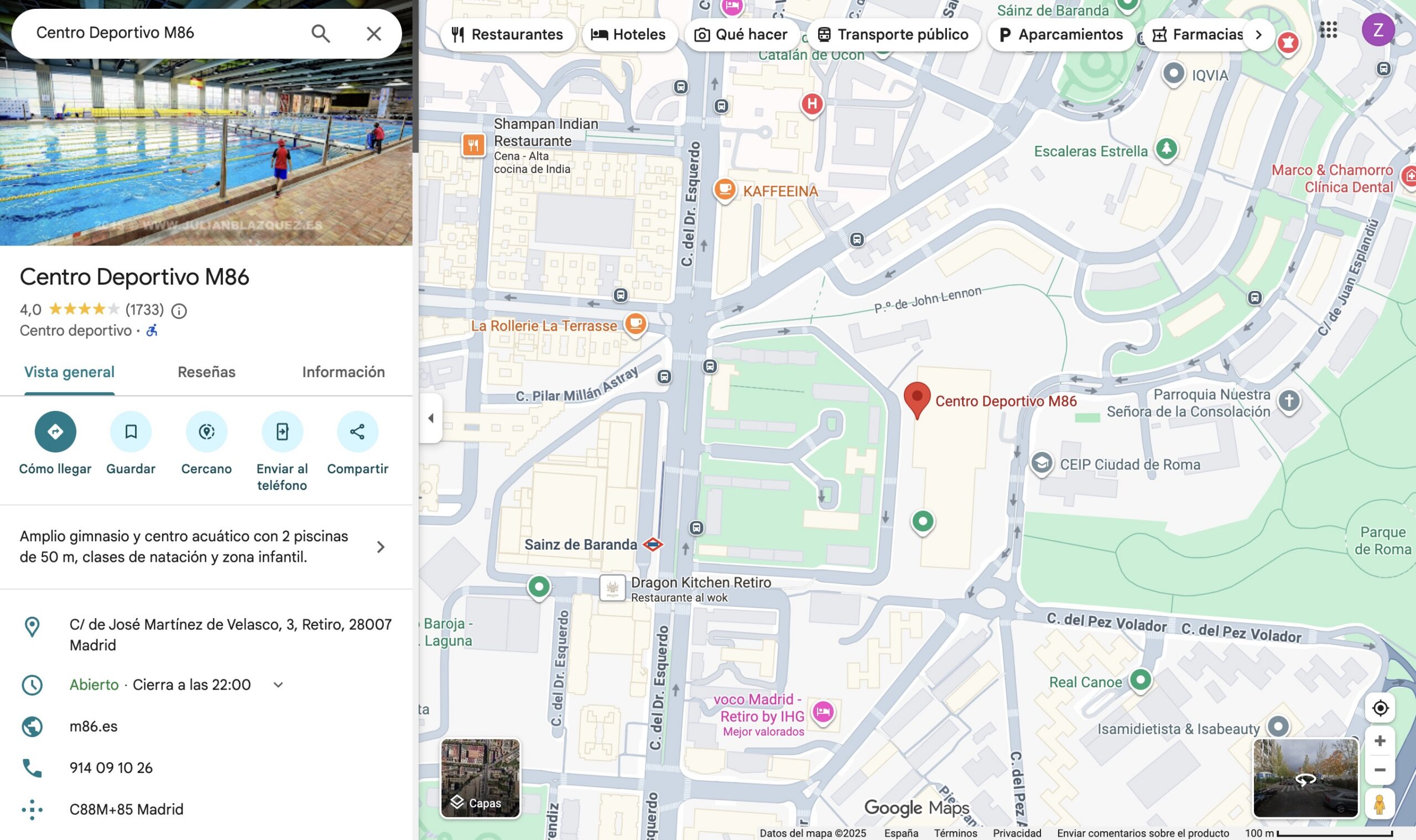Zoom in on the map with the plus button
Image resolution: width=1416 pixels, height=840 pixels.
(1379, 741)
